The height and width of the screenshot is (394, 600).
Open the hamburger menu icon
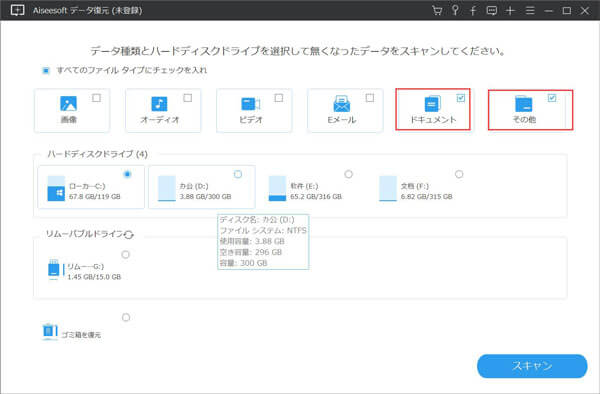coord(530,10)
